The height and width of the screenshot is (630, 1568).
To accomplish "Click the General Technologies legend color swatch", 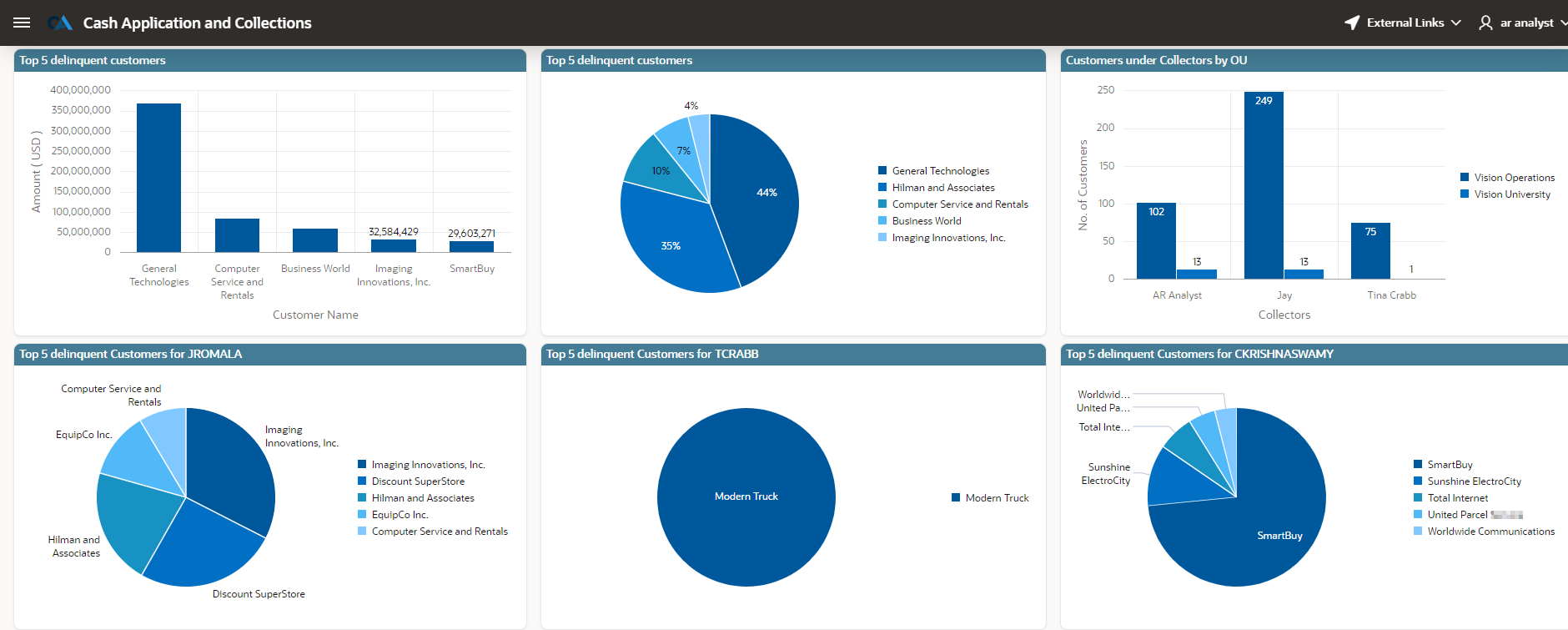I will pos(882,170).
